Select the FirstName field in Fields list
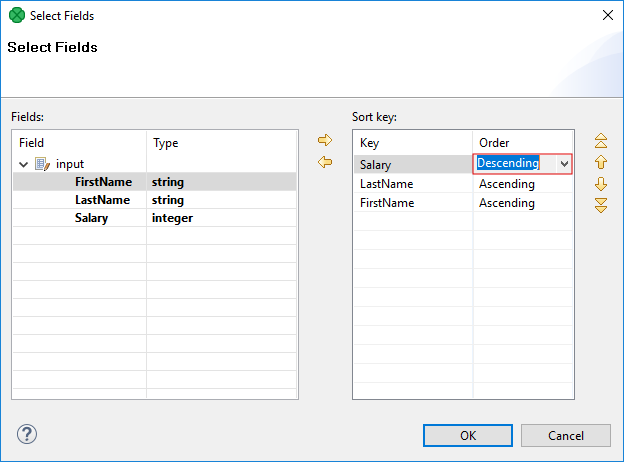Screen dimensions: 624x462 pyautogui.click(x=102, y=182)
